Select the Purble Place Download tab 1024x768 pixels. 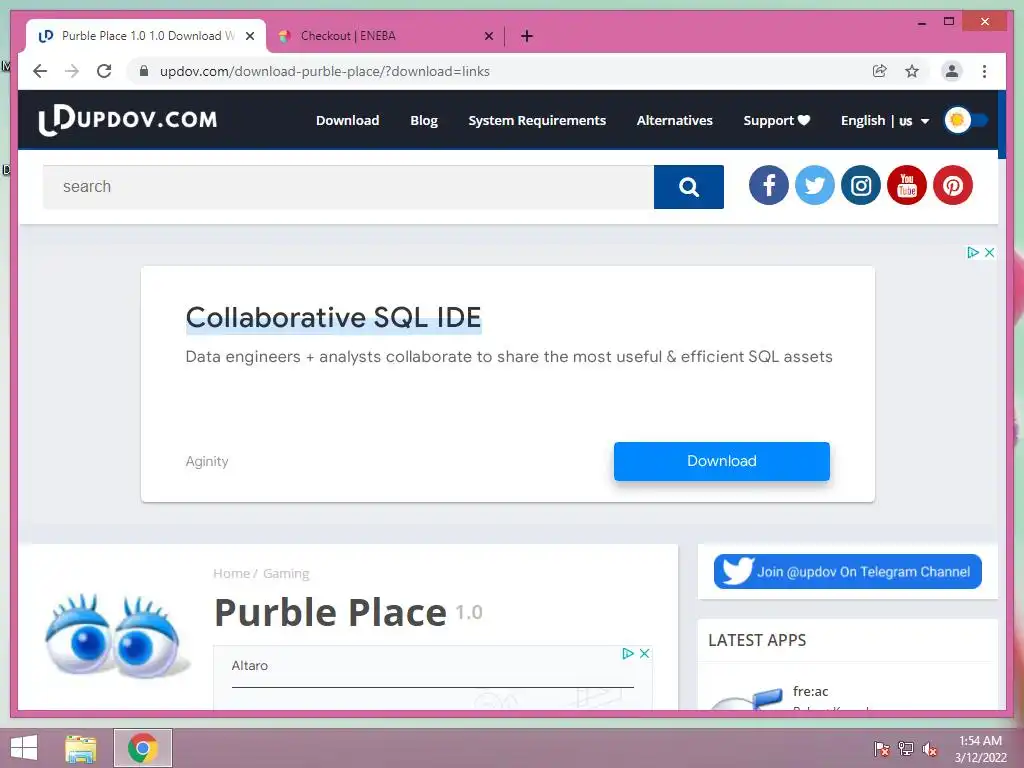(146, 36)
